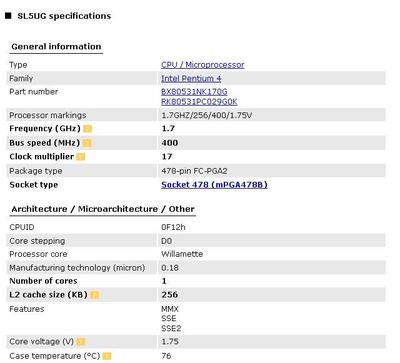Click the Willamette processor core value

(182, 254)
